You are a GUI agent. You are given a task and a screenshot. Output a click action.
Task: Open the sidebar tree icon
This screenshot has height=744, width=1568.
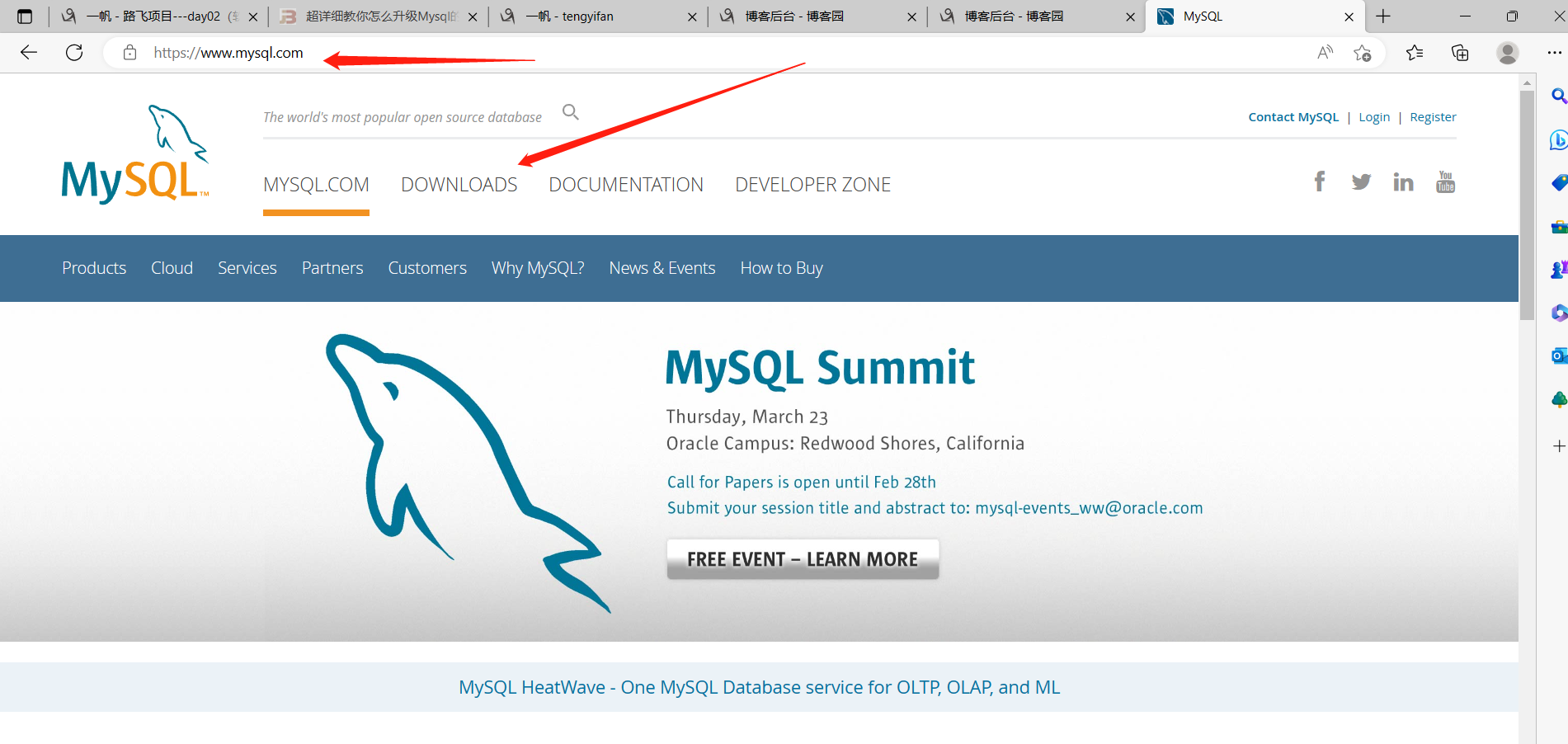click(x=1558, y=399)
